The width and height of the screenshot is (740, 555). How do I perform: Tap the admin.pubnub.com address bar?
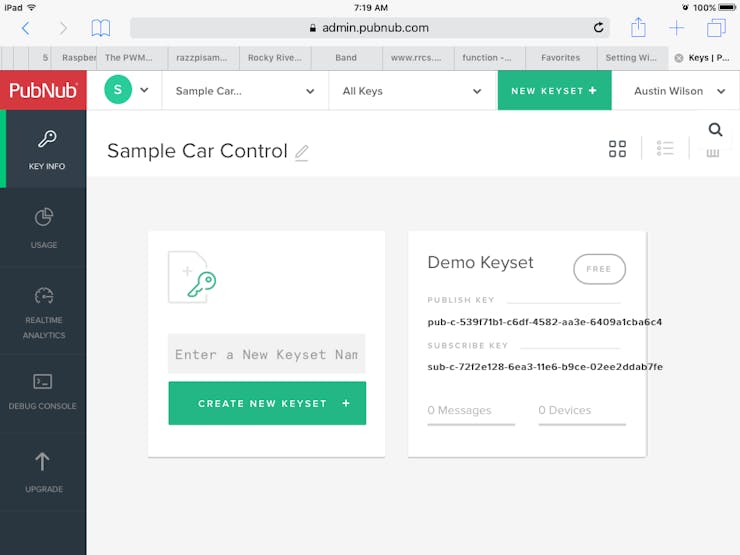[x=370, y=28]
